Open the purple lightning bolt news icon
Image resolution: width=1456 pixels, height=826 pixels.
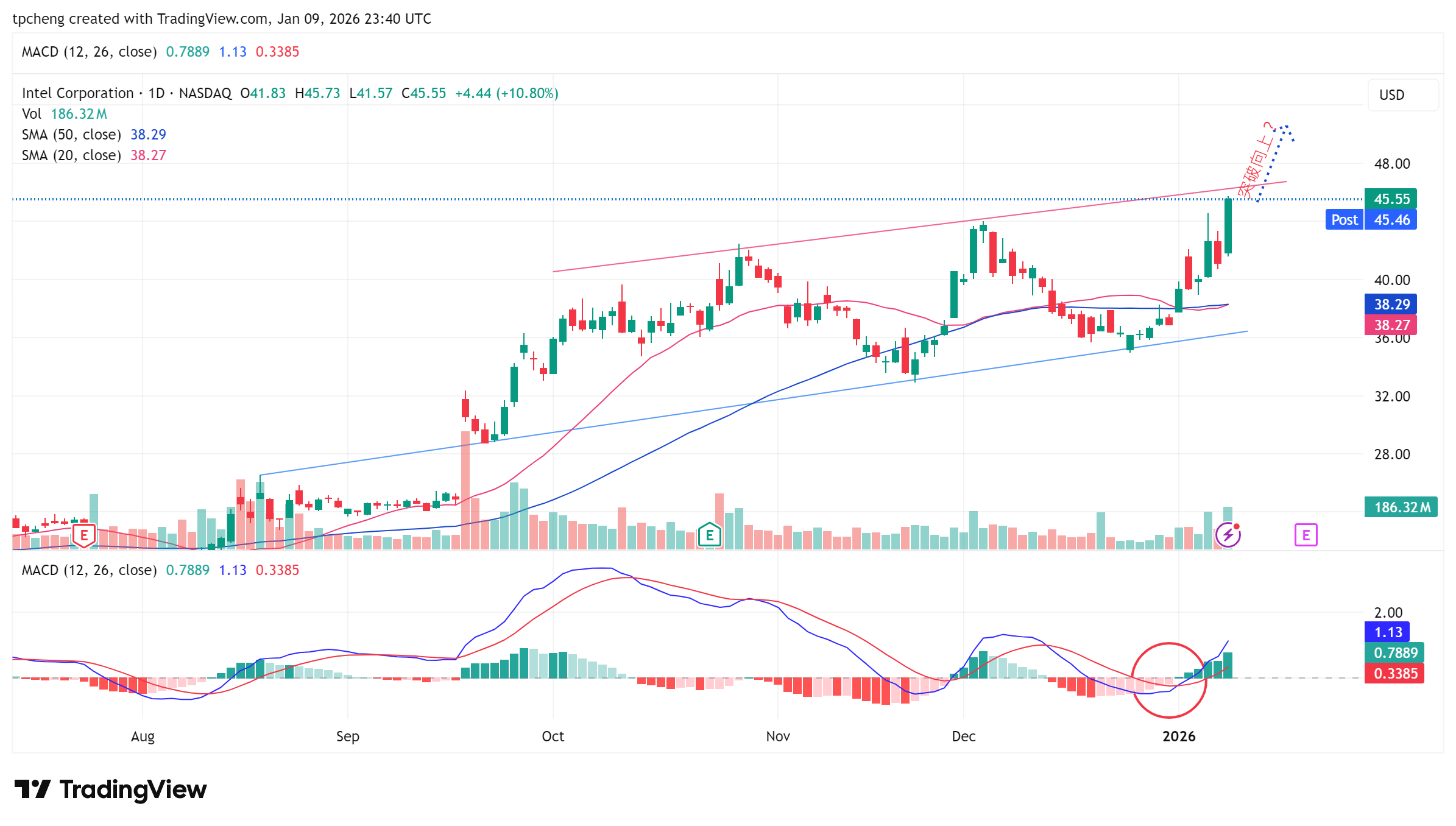coord(1228,535)
